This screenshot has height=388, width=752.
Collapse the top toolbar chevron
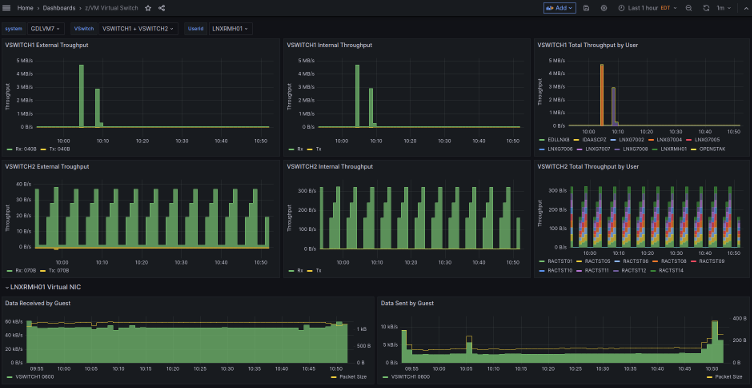tap(746, 8)
